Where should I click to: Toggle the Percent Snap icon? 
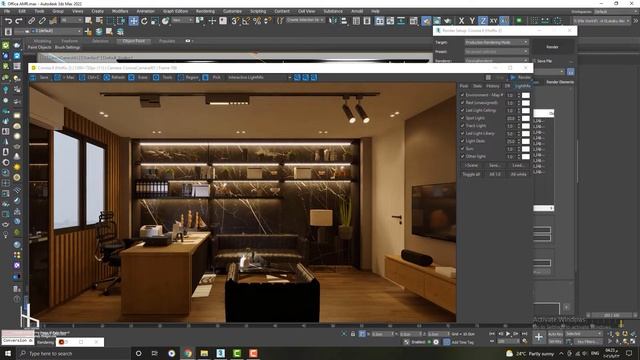point(257,21)
